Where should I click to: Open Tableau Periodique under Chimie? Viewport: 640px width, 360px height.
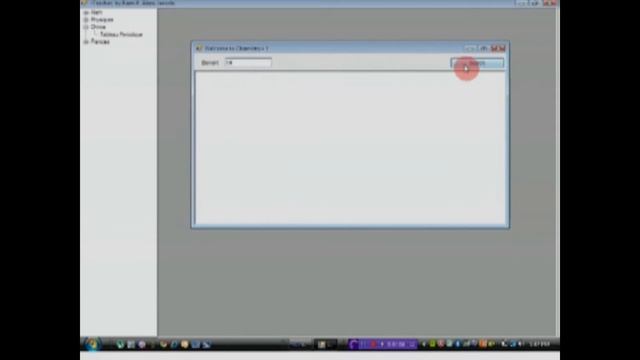[121, 35]
